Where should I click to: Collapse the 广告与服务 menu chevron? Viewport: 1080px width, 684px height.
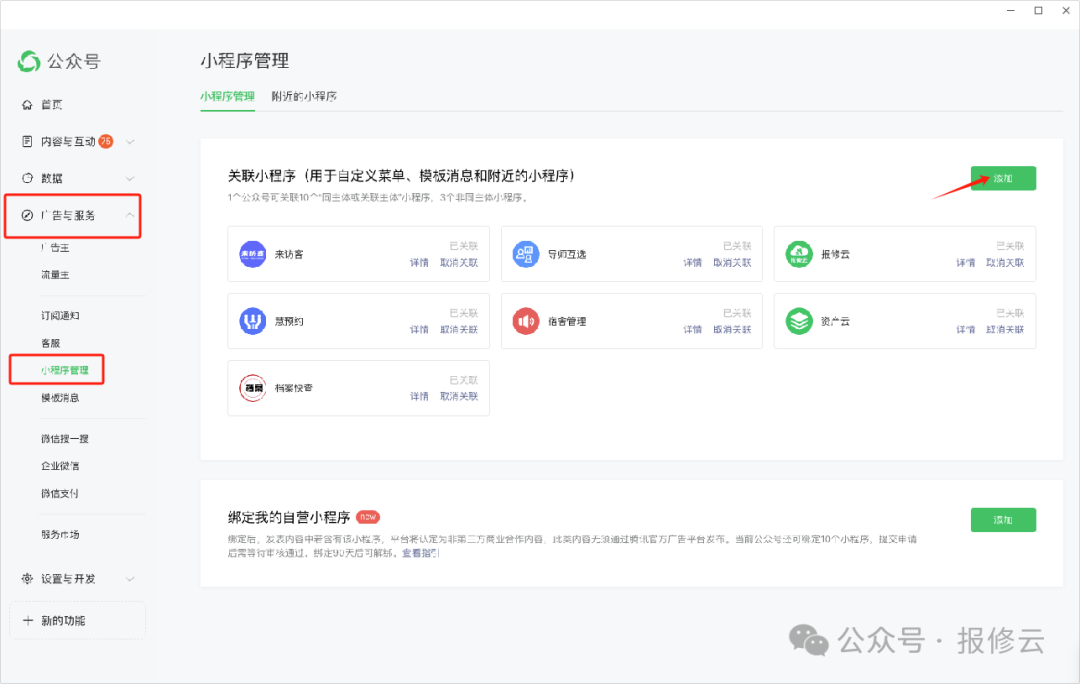click(x=130, y=216)
